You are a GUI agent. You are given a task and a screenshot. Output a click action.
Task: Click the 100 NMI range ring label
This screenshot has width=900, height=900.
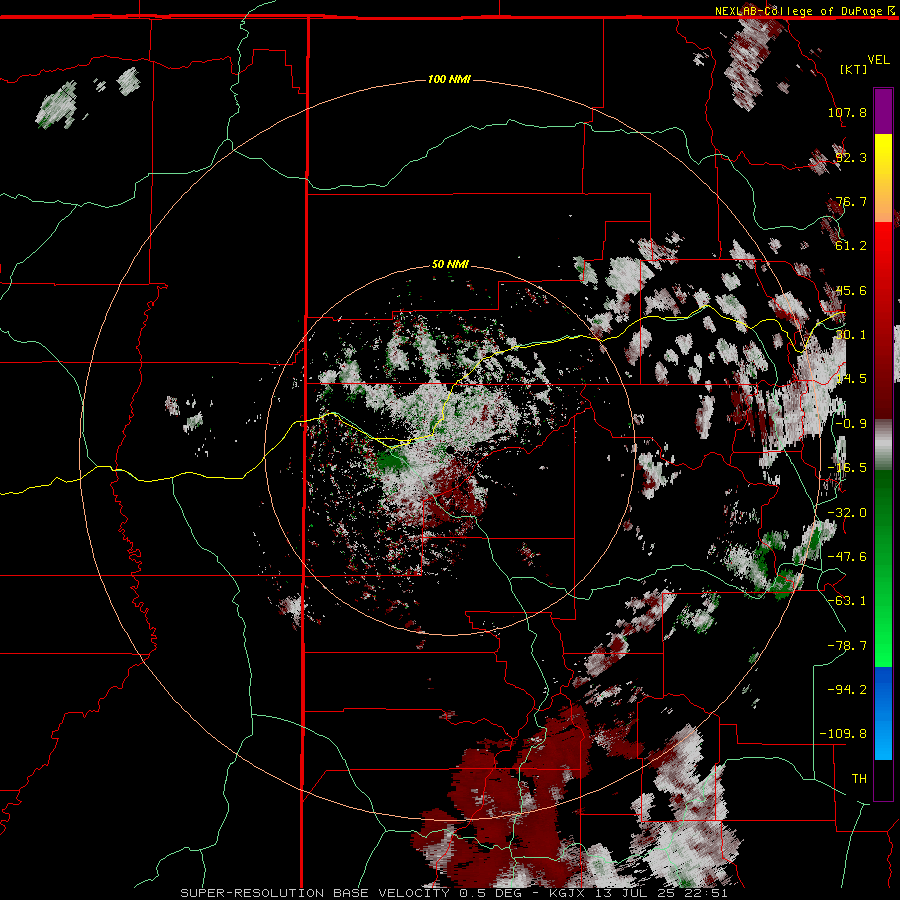click(449, 79)
